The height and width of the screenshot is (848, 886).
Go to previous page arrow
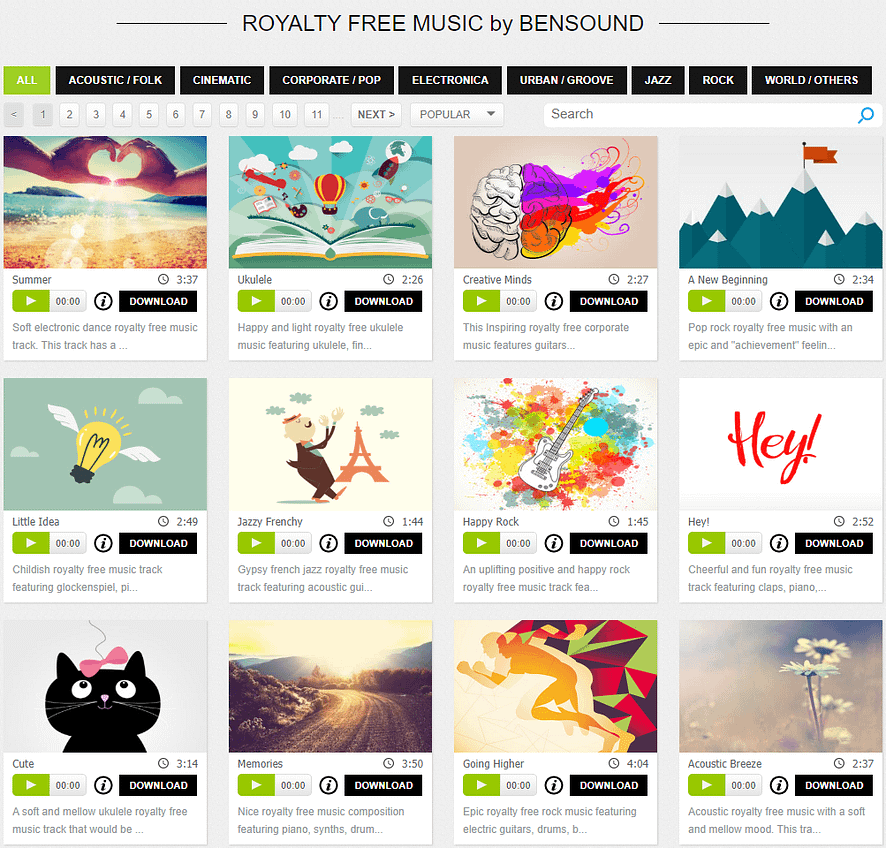(14, 115)
